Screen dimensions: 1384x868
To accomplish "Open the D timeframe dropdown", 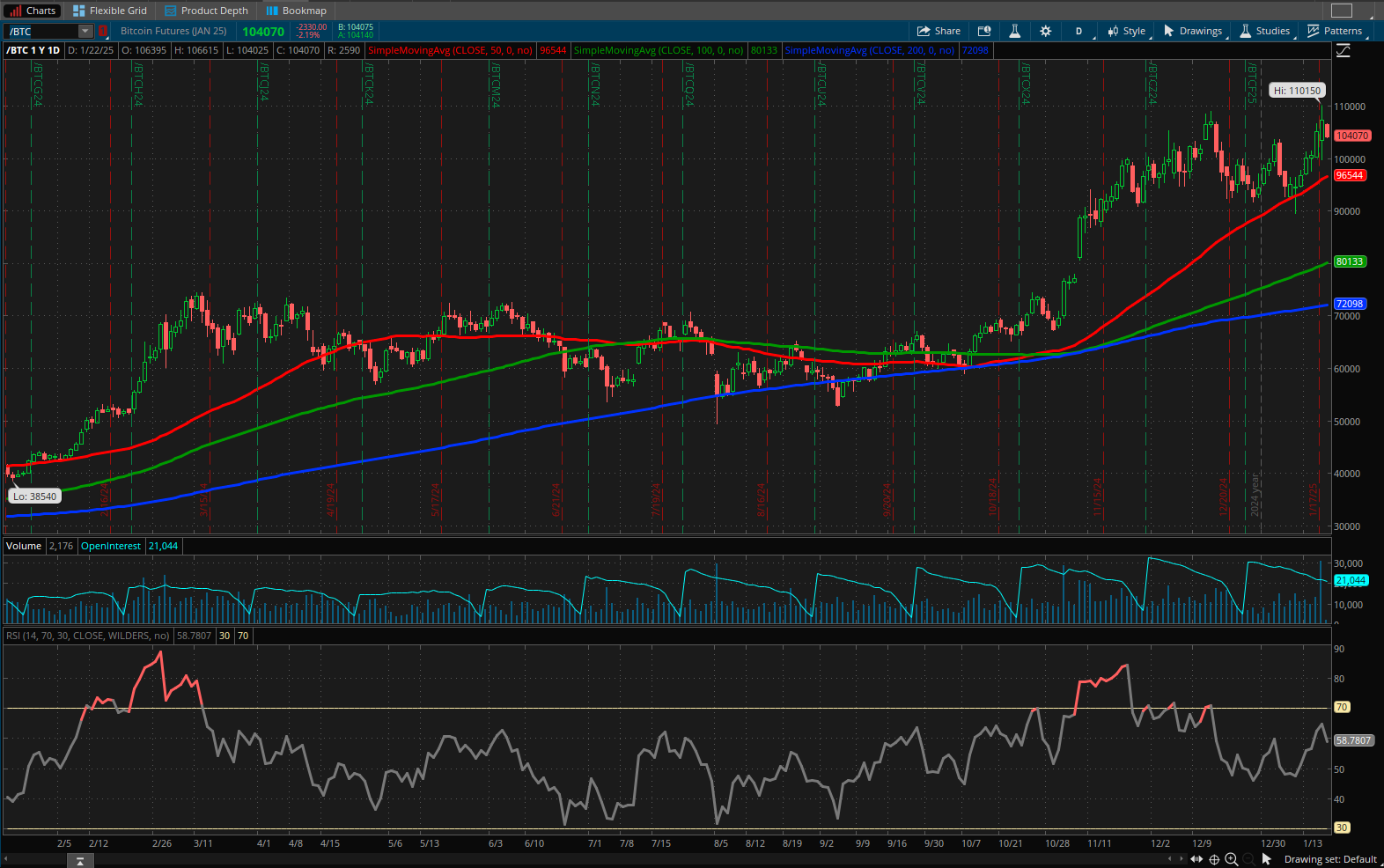I will tap(1079, 31).
